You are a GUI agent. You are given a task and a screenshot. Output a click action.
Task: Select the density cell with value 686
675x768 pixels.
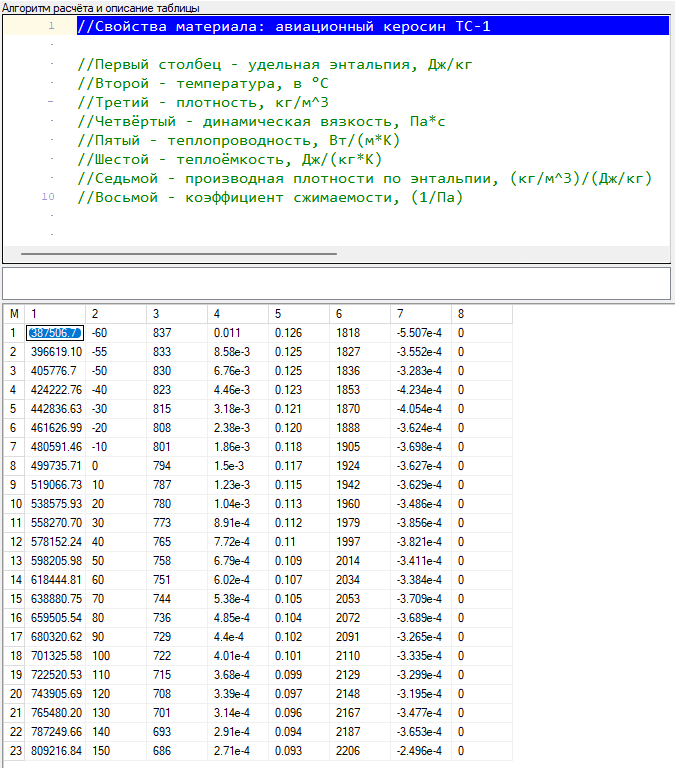[176, 750]
